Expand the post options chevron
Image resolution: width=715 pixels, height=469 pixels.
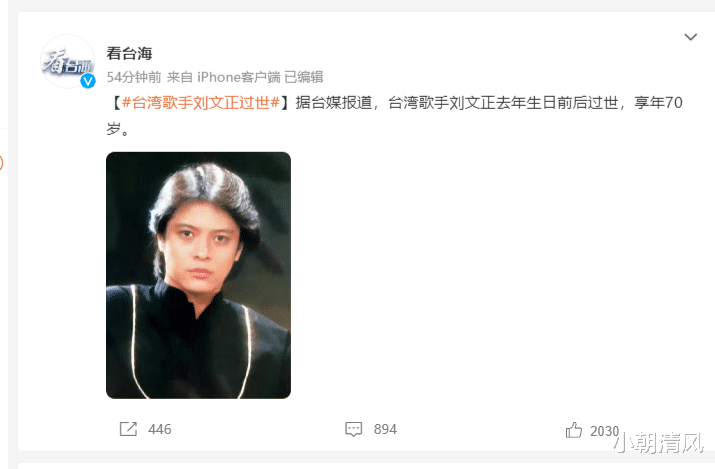point(690,37)
